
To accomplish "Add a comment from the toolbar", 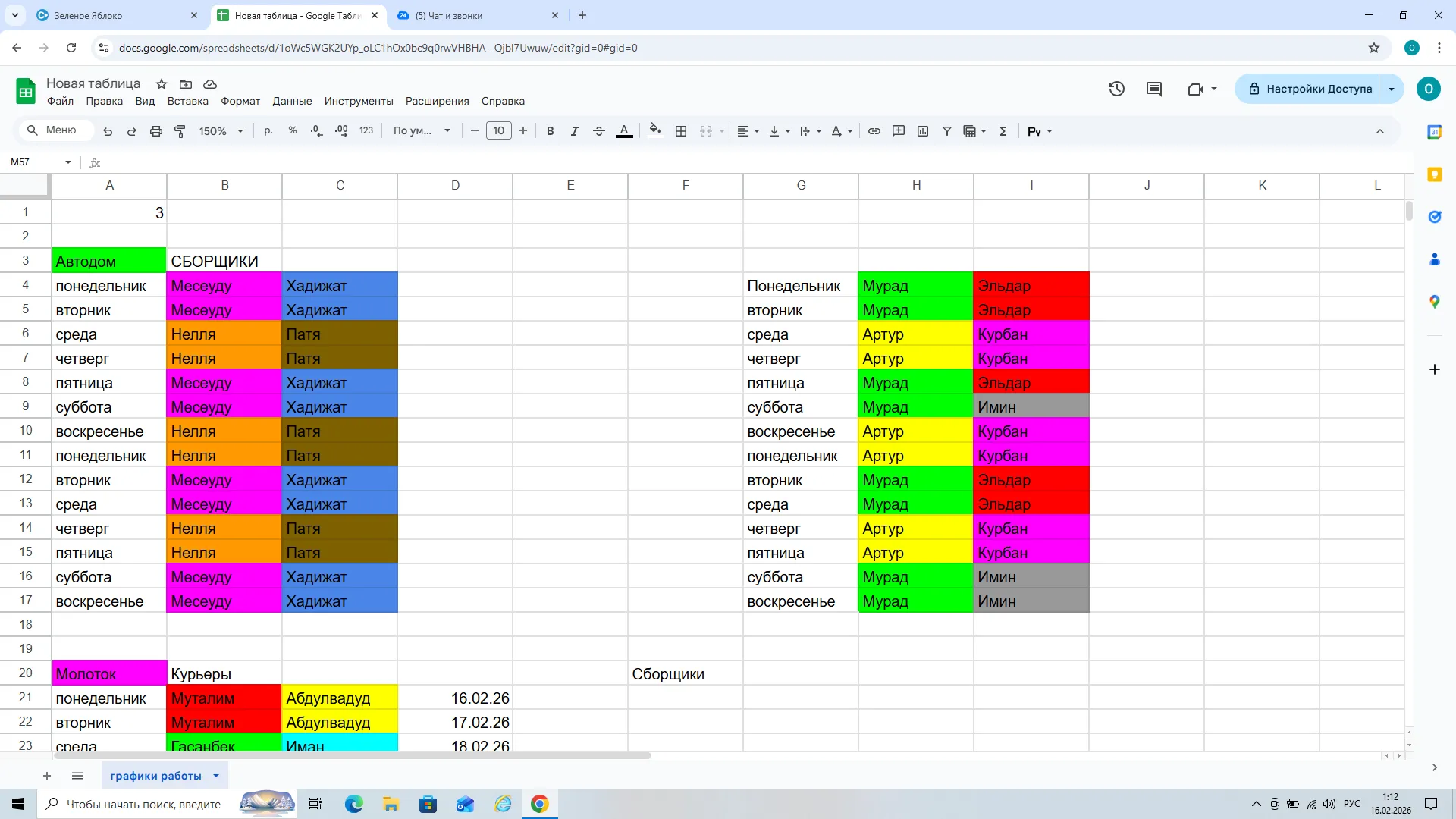I will tap(899, 131).
